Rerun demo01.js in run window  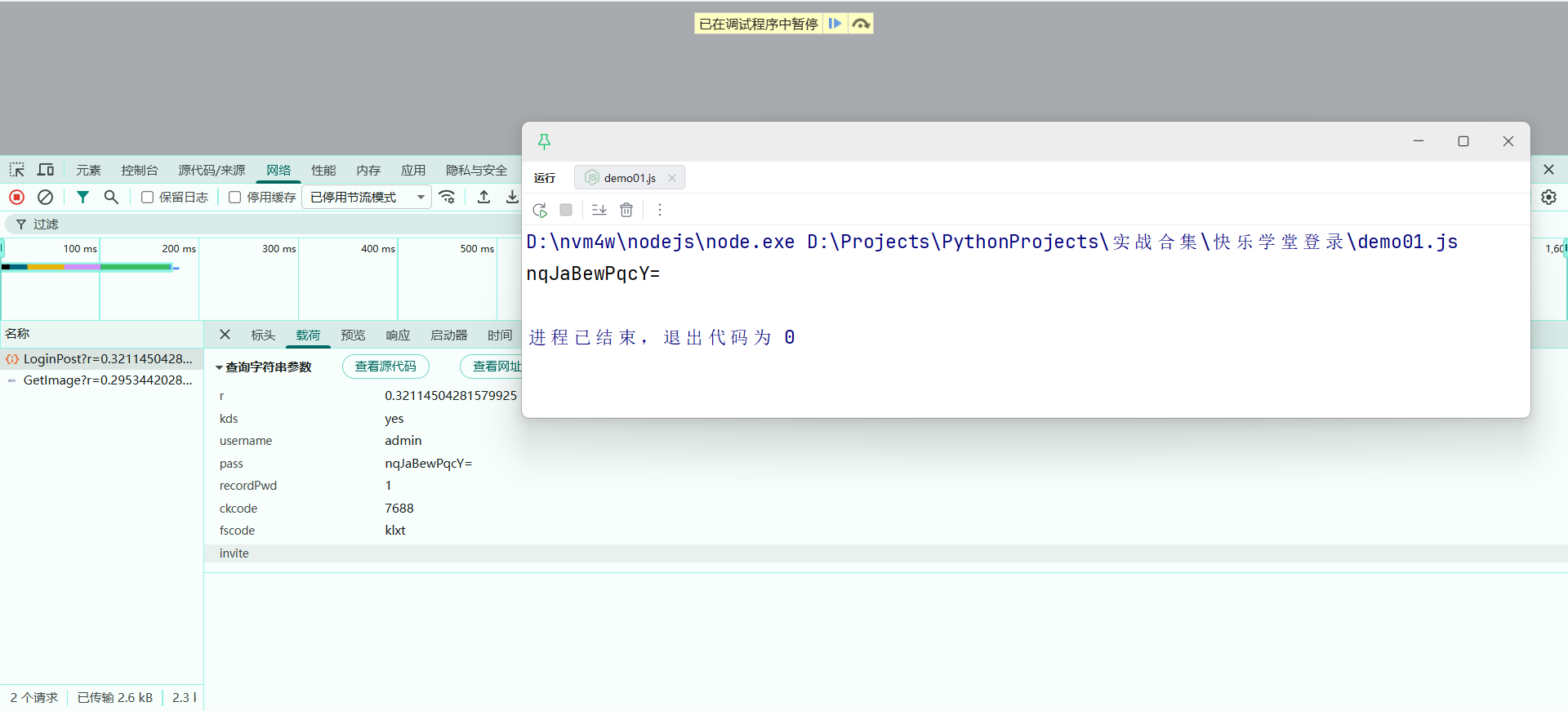(540, 210)
